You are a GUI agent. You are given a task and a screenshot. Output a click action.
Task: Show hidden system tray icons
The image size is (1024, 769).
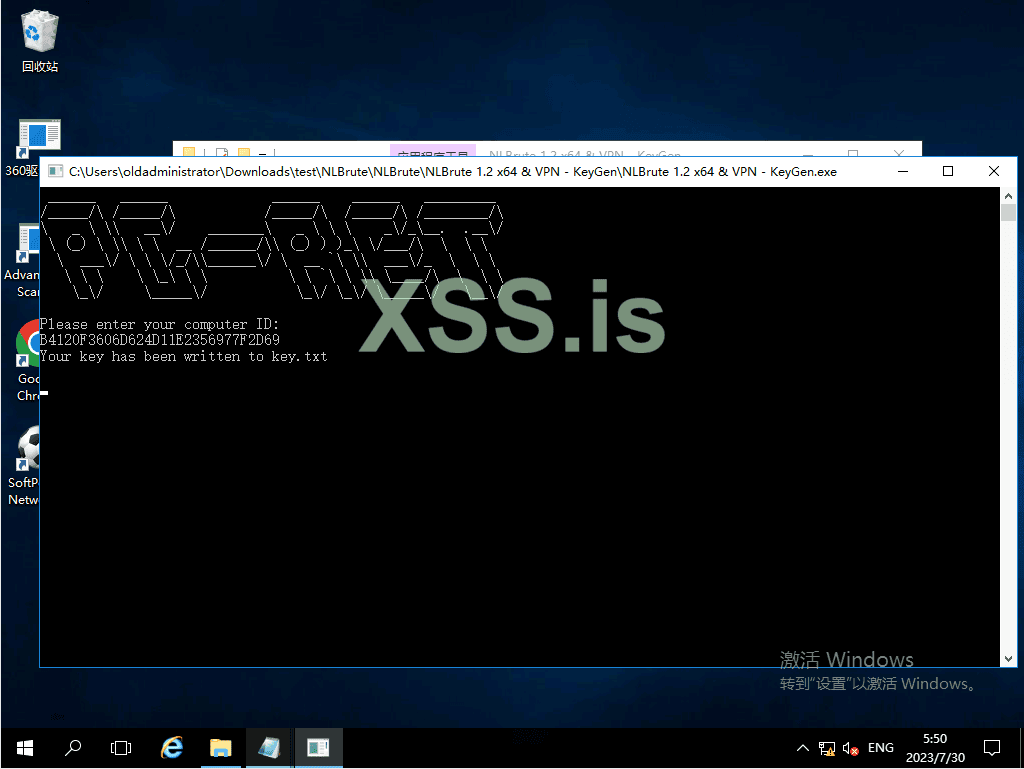[803, 748]
